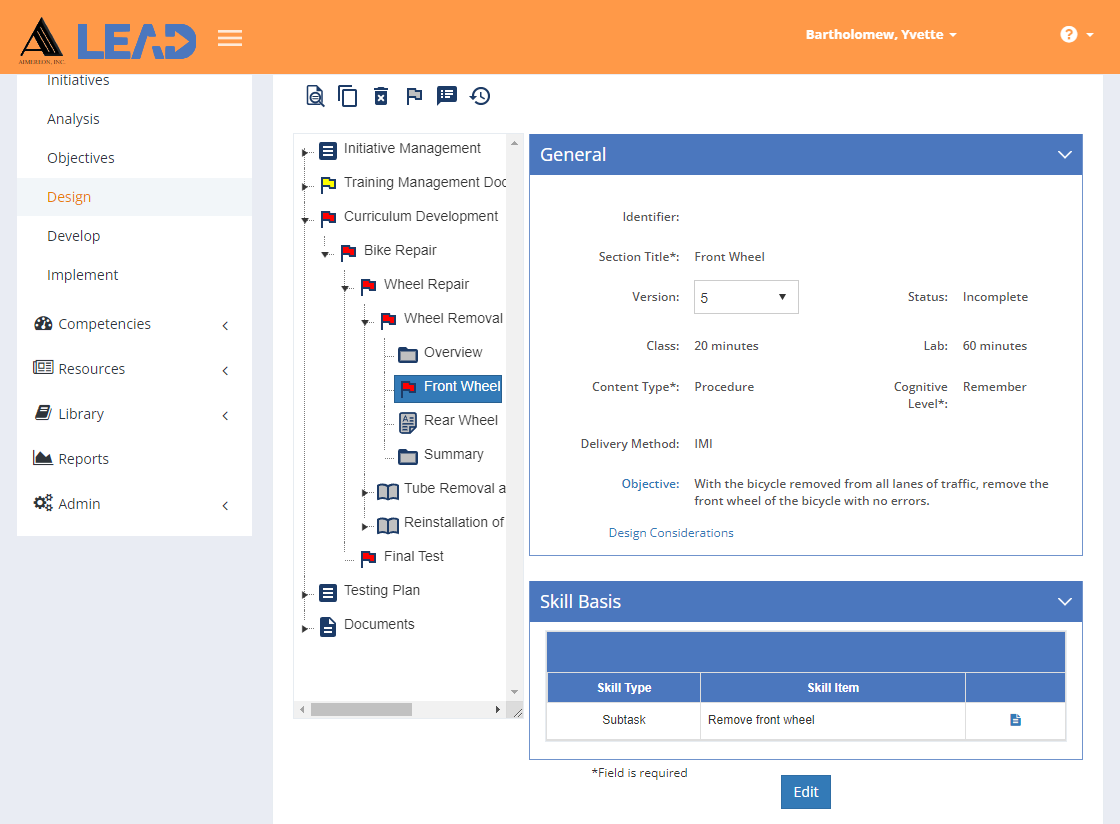The image size is (1120, 824).
Task: Click the delete trash icon
Action: pyautogui.click(x=381, y=96)
